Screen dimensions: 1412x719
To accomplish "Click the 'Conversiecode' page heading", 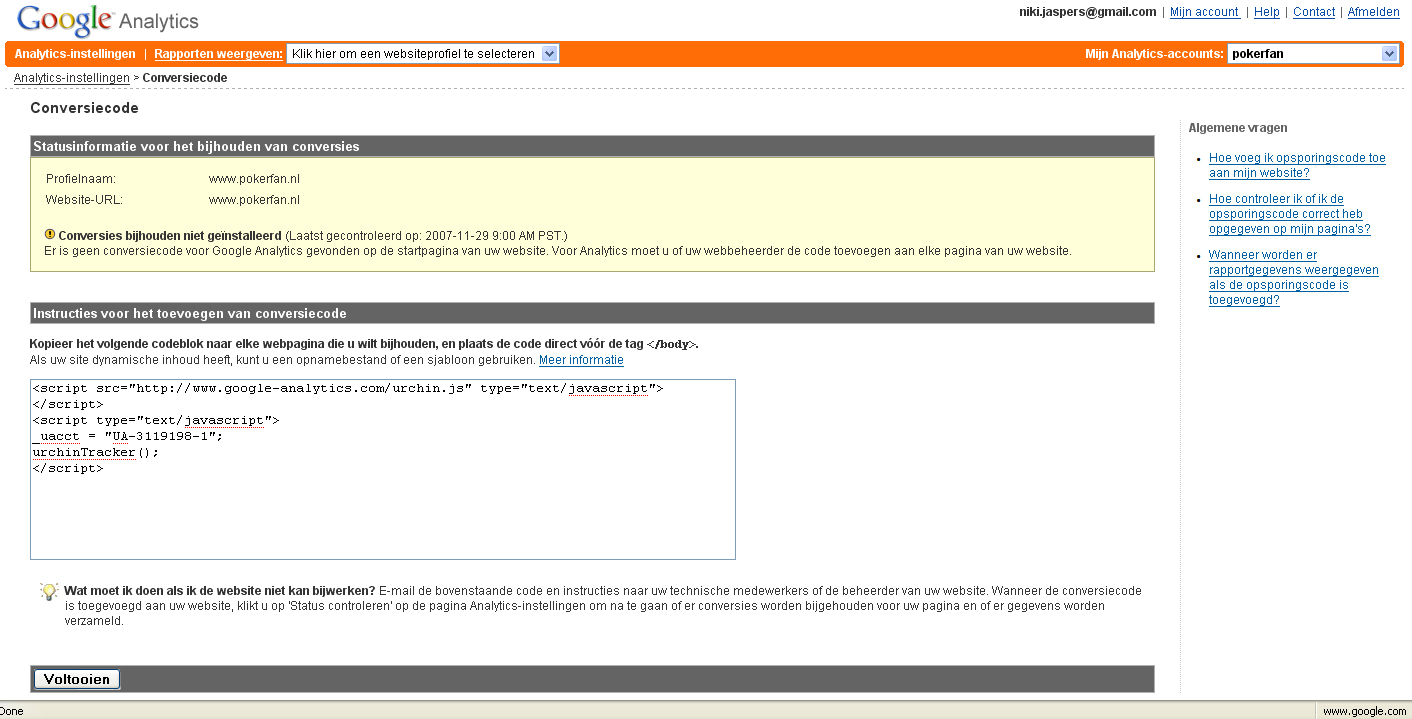I will [84, 108].
